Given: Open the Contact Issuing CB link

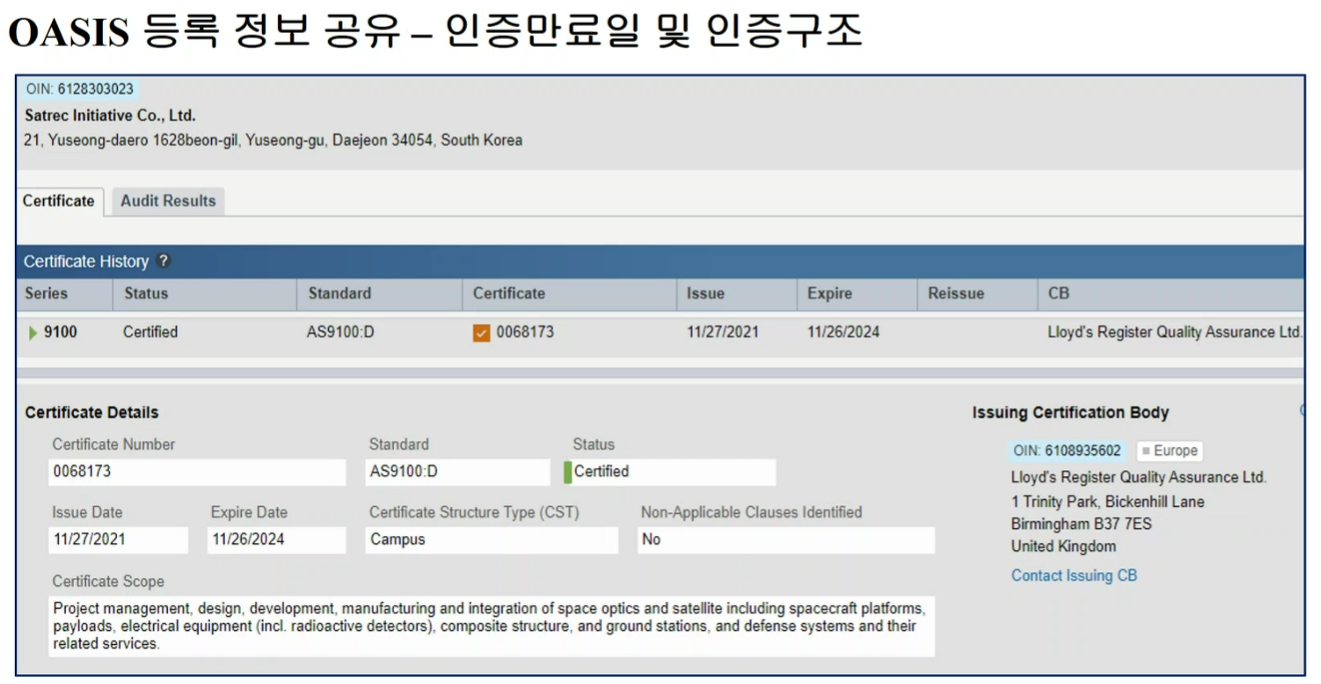Looking at the screenshot, I should pos(1073,575).
